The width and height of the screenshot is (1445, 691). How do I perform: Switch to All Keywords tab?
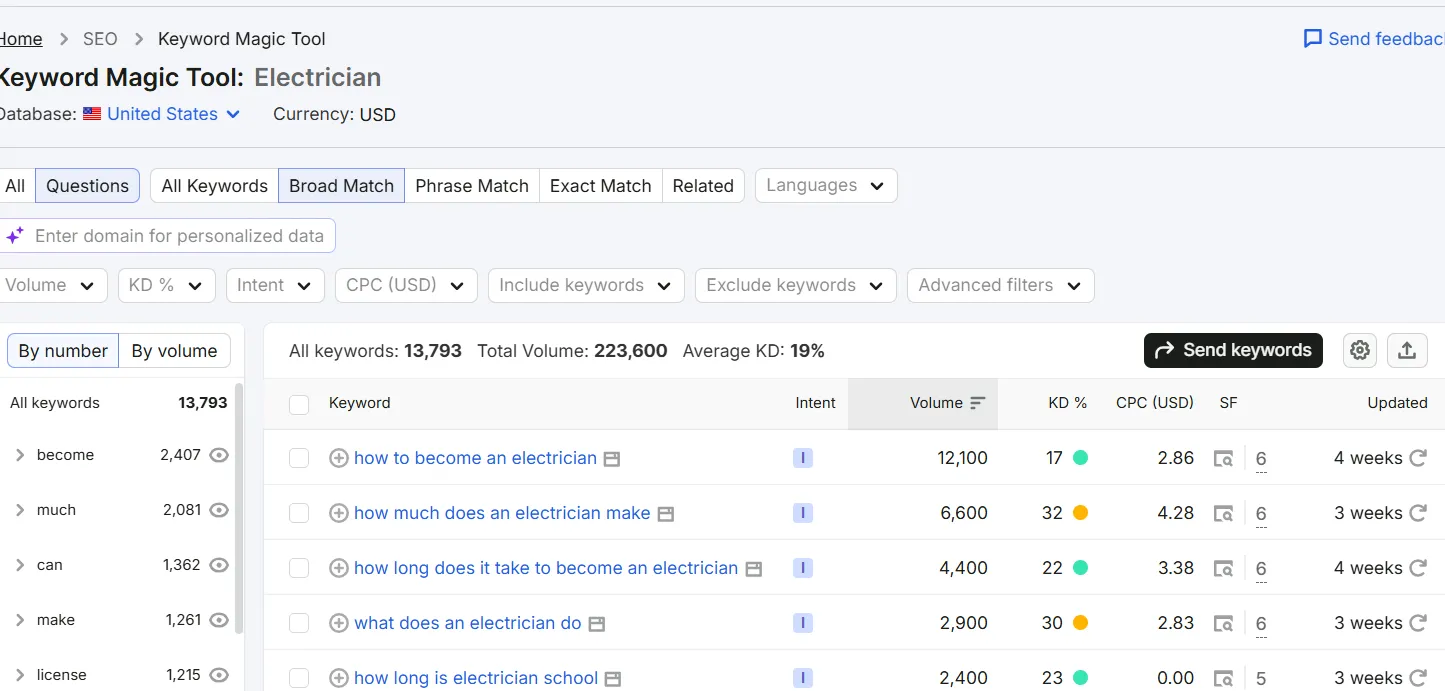click(214, 186)
